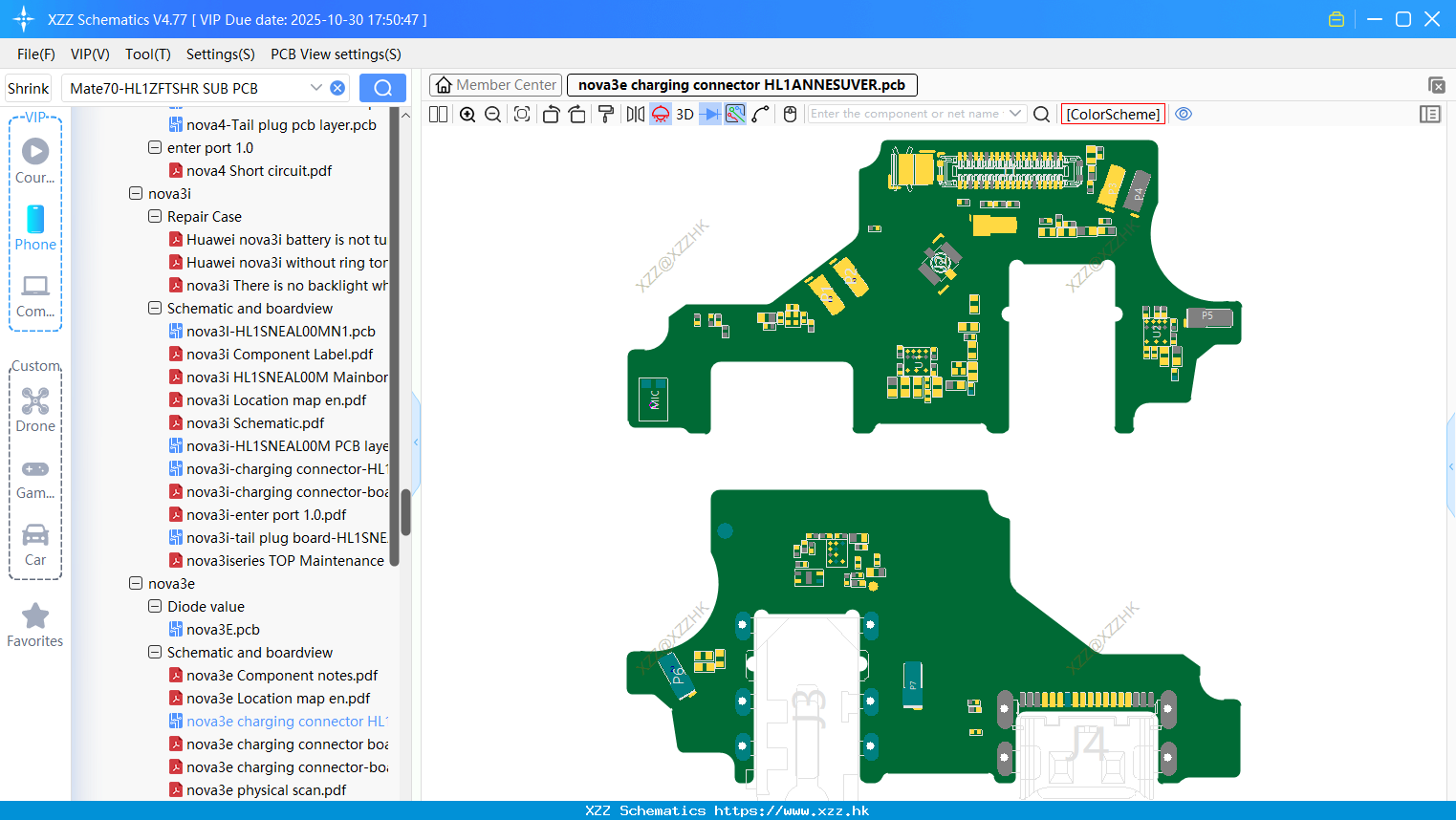Zoom in on the PCB view
Screen dimensions: 1456x820
(467, 114)
